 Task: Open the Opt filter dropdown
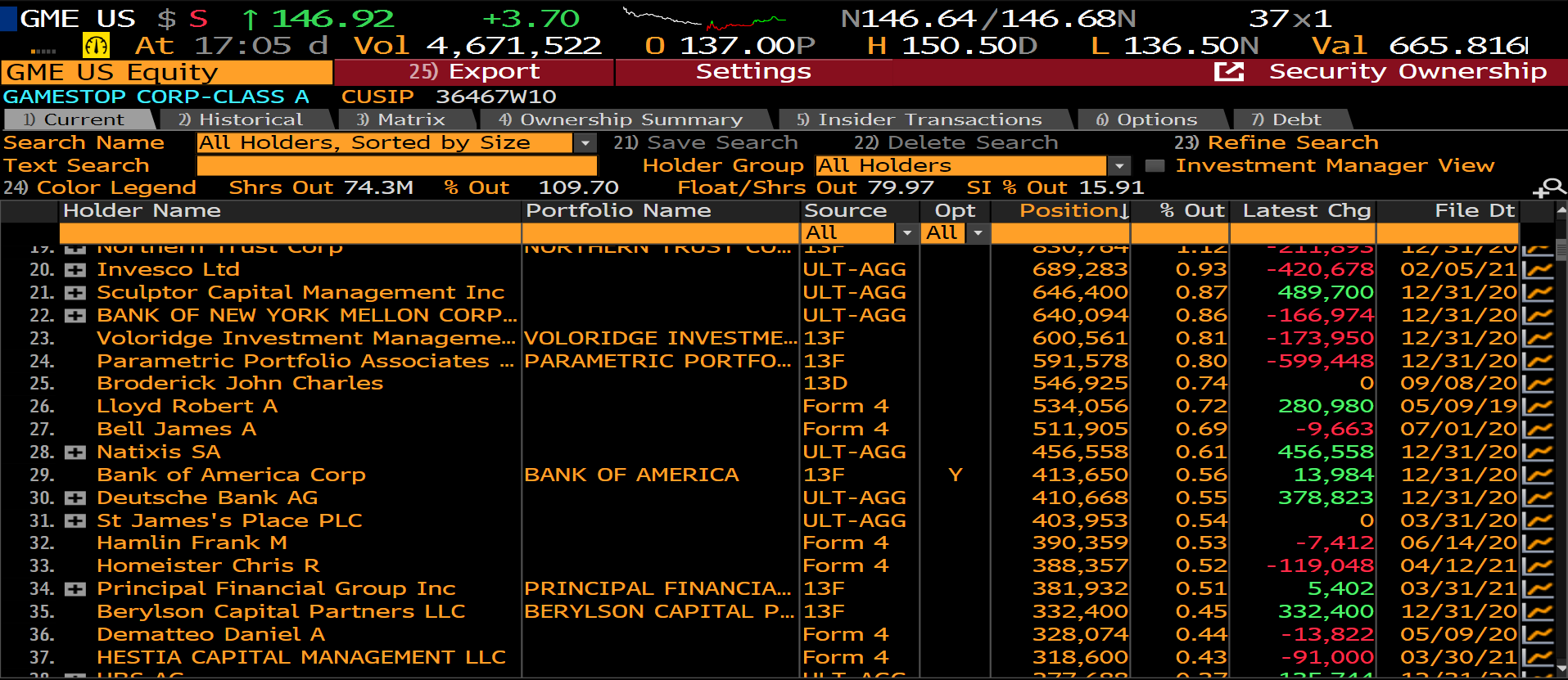(x=978, y=233)
